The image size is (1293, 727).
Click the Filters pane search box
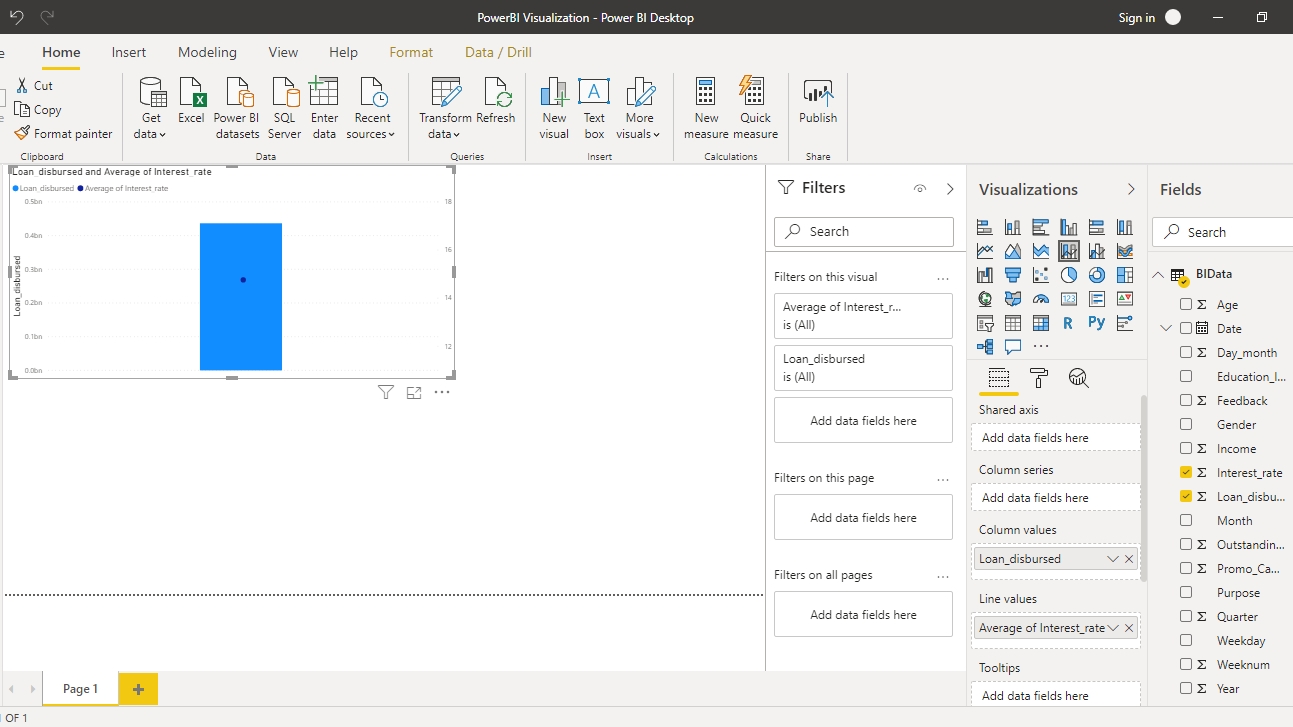(864, 231)
